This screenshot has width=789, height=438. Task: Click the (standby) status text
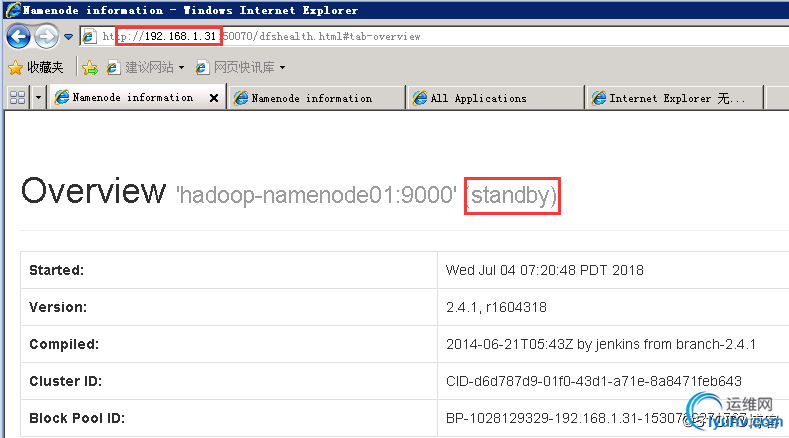[512, 195]
